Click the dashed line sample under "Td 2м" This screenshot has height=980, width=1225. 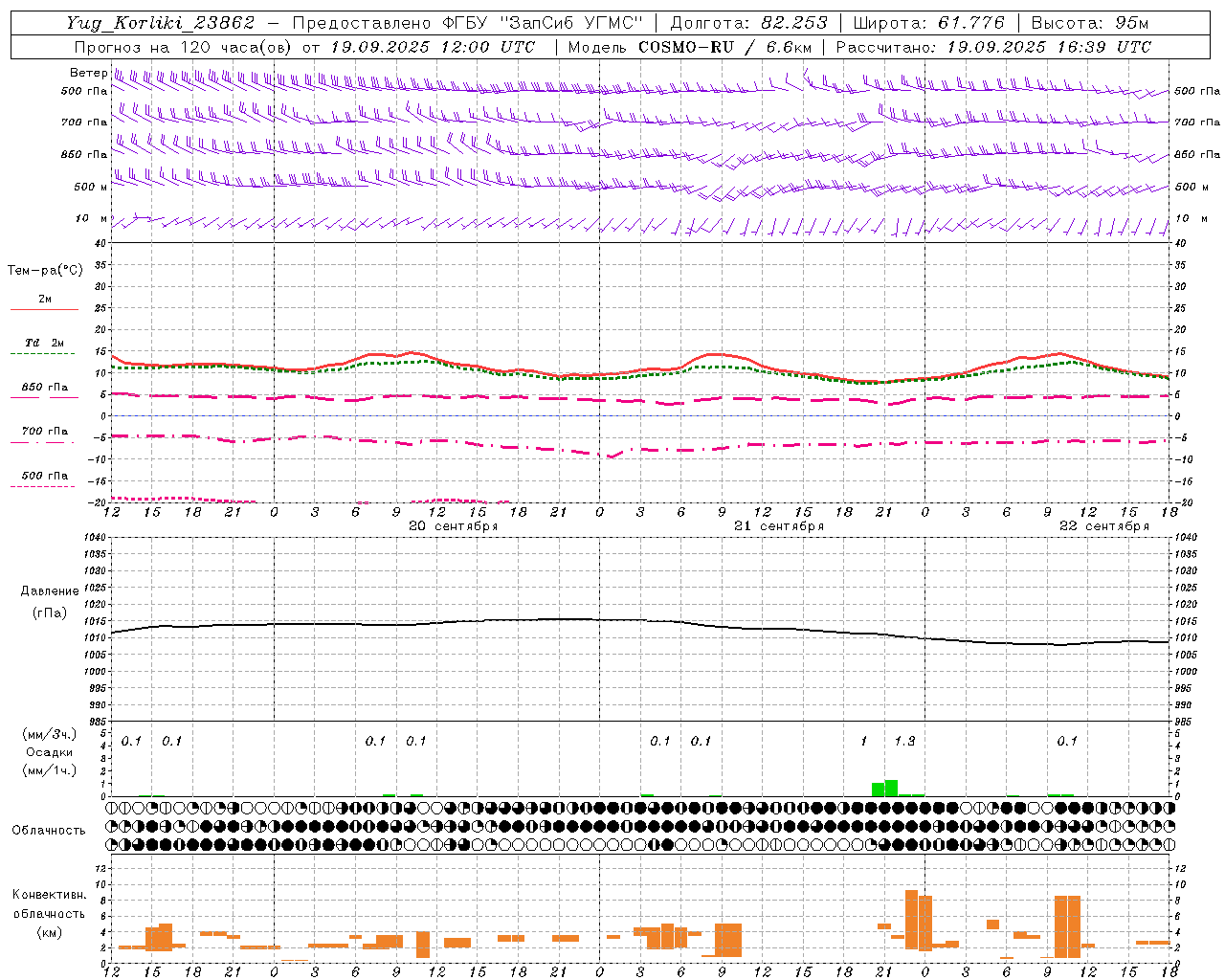[x=42, y=354]
